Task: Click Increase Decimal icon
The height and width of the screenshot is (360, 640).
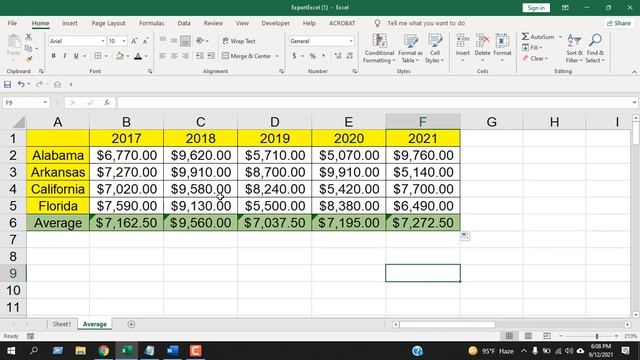Action: click(x=338, y=56)
